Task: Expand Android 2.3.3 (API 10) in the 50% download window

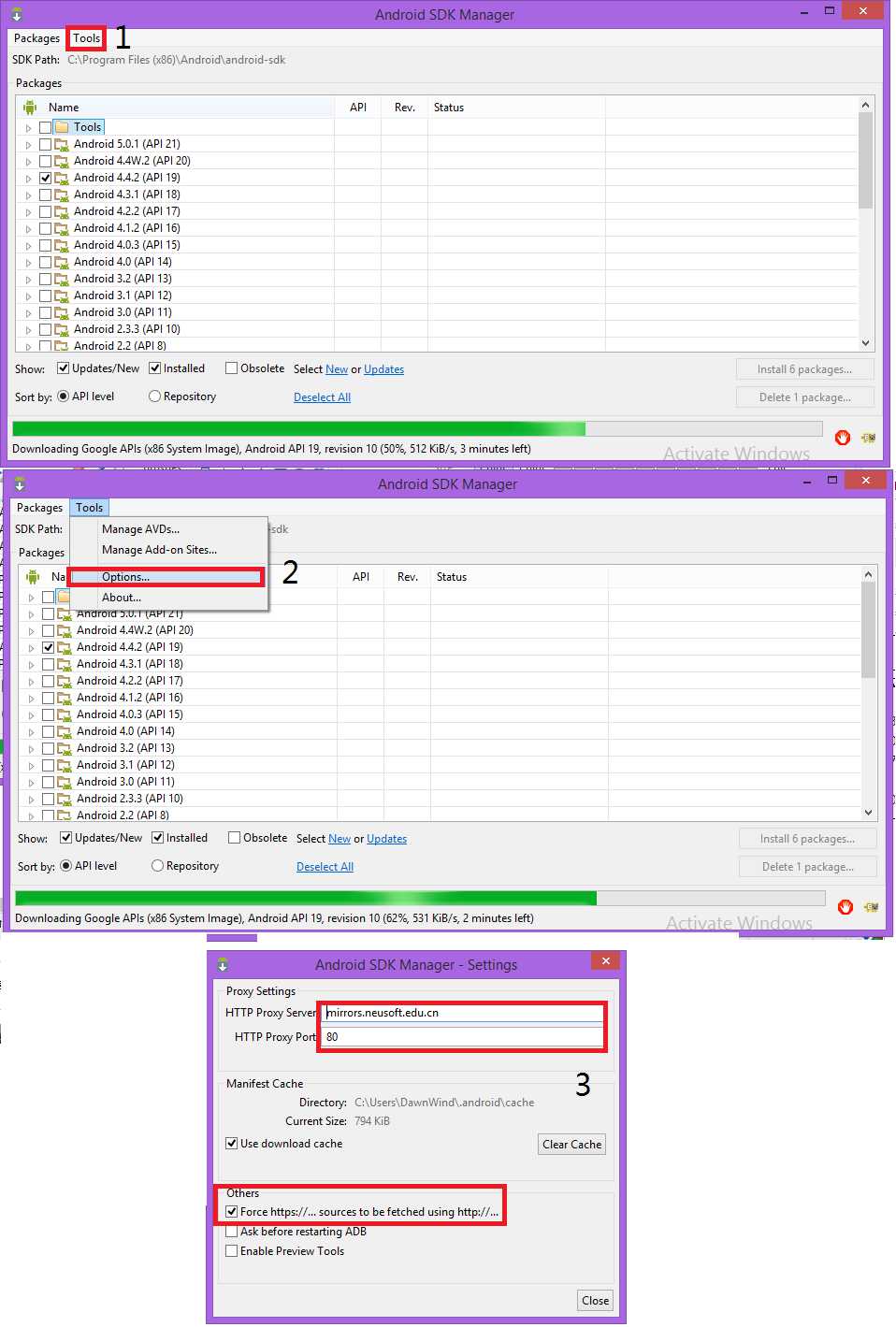Action: (x=28, y=330)
